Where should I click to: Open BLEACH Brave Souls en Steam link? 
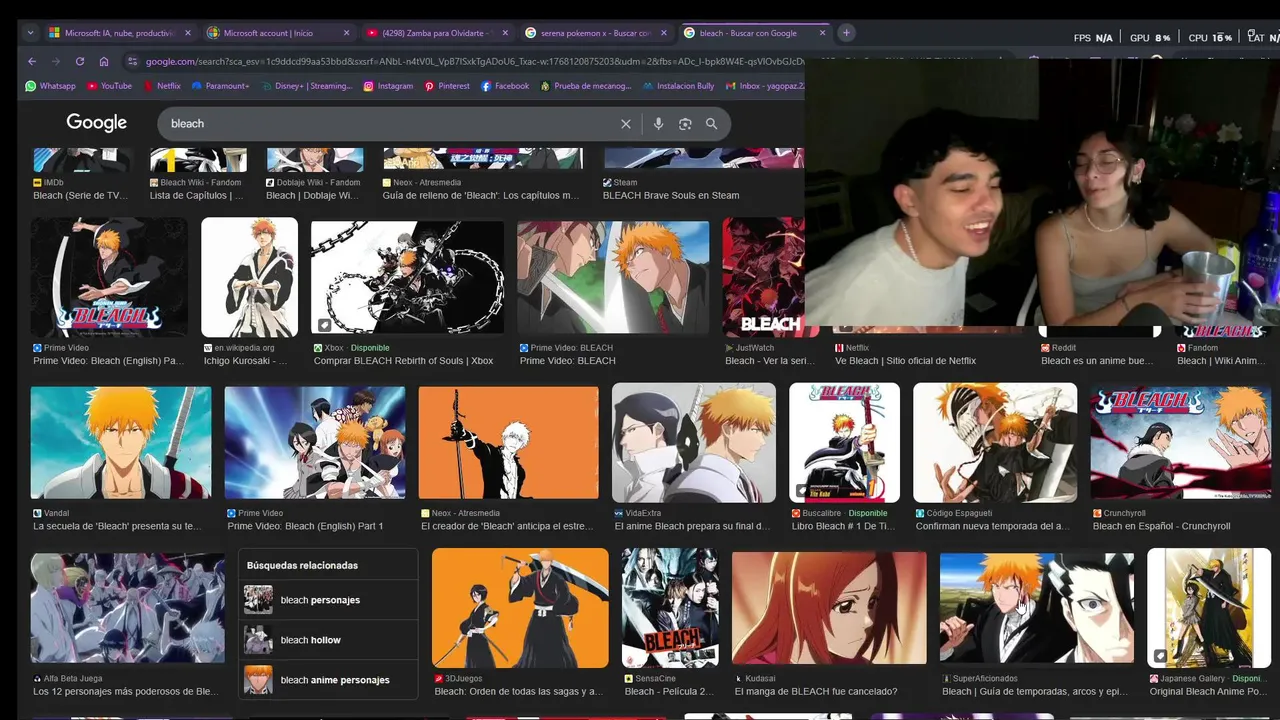671,196
